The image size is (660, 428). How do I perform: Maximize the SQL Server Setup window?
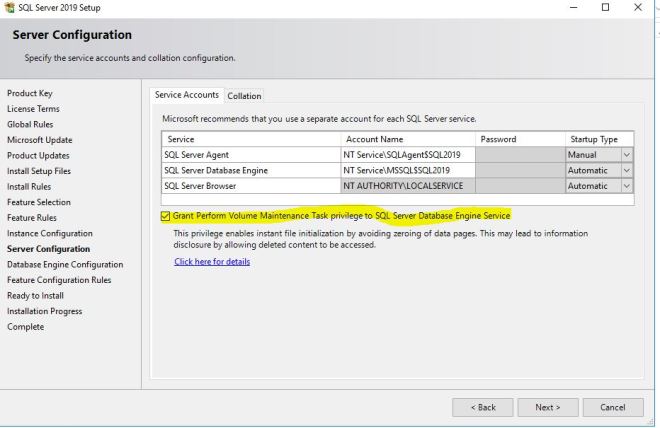[606, 7]
